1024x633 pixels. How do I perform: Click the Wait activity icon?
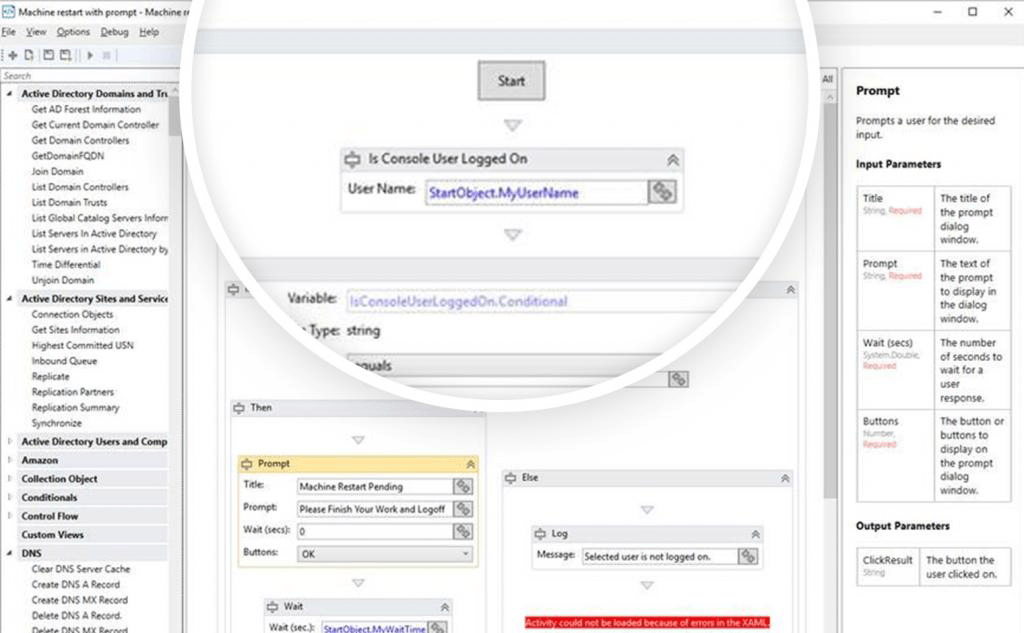click(x=272, y=607)
